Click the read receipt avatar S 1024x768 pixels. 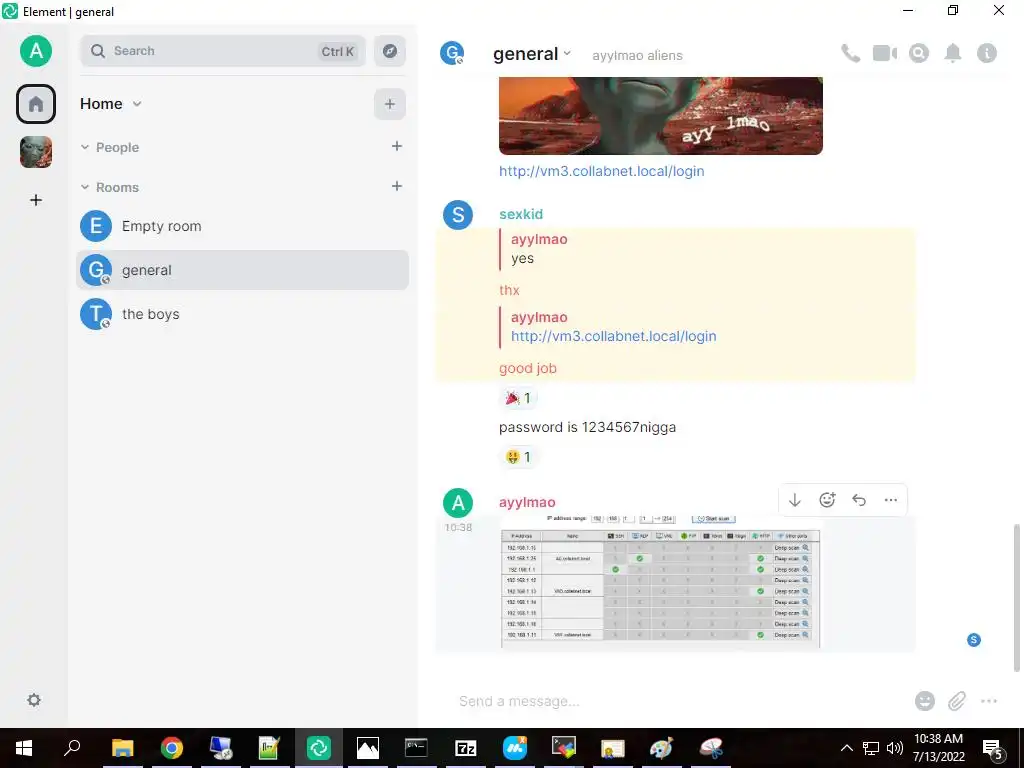(x=974, y=640)
